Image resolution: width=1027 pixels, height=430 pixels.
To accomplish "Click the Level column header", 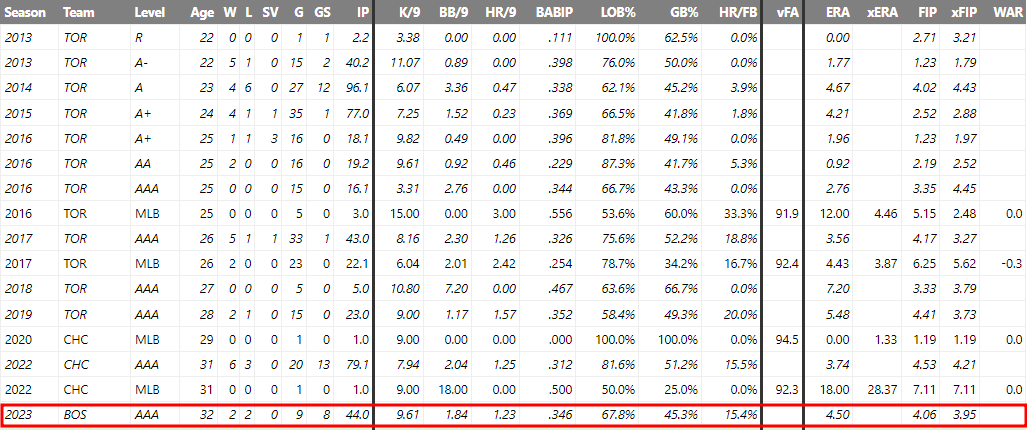I will click(149, 12).
